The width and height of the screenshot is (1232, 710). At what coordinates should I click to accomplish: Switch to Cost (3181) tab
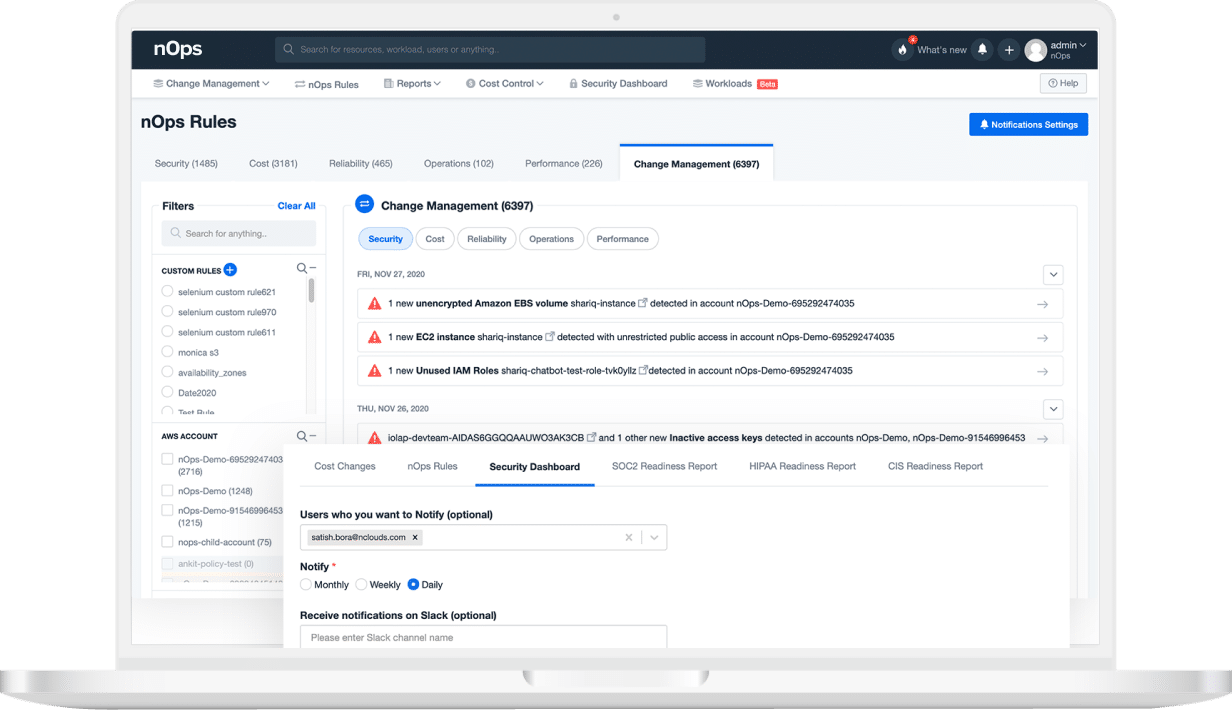tap(273, 163)
